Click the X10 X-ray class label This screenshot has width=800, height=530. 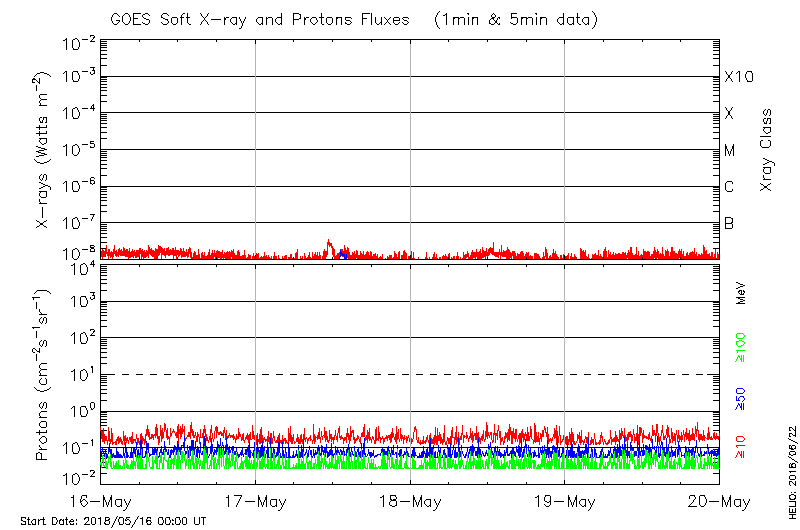[738, 78]
